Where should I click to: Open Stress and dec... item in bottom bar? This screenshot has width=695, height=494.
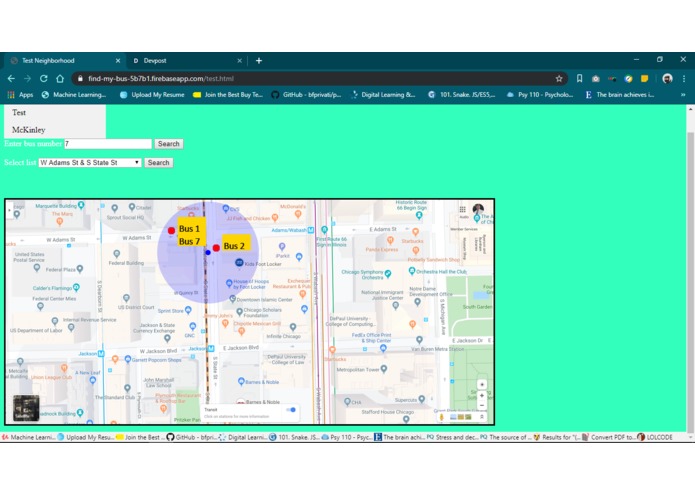click(x=452, y=437)
